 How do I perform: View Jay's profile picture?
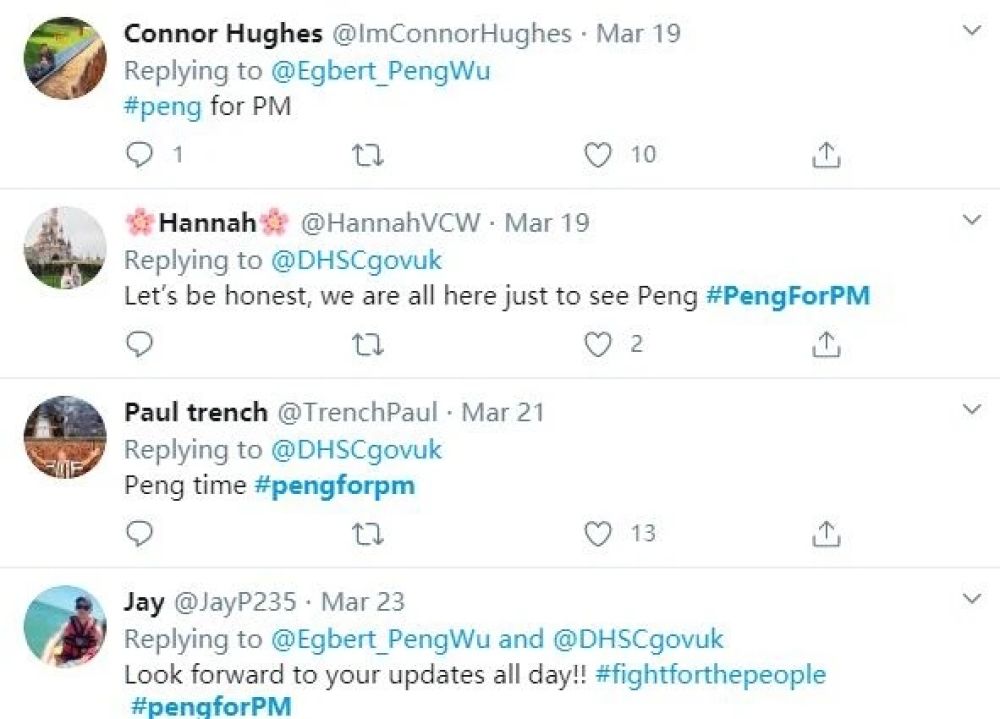(65, 626)
